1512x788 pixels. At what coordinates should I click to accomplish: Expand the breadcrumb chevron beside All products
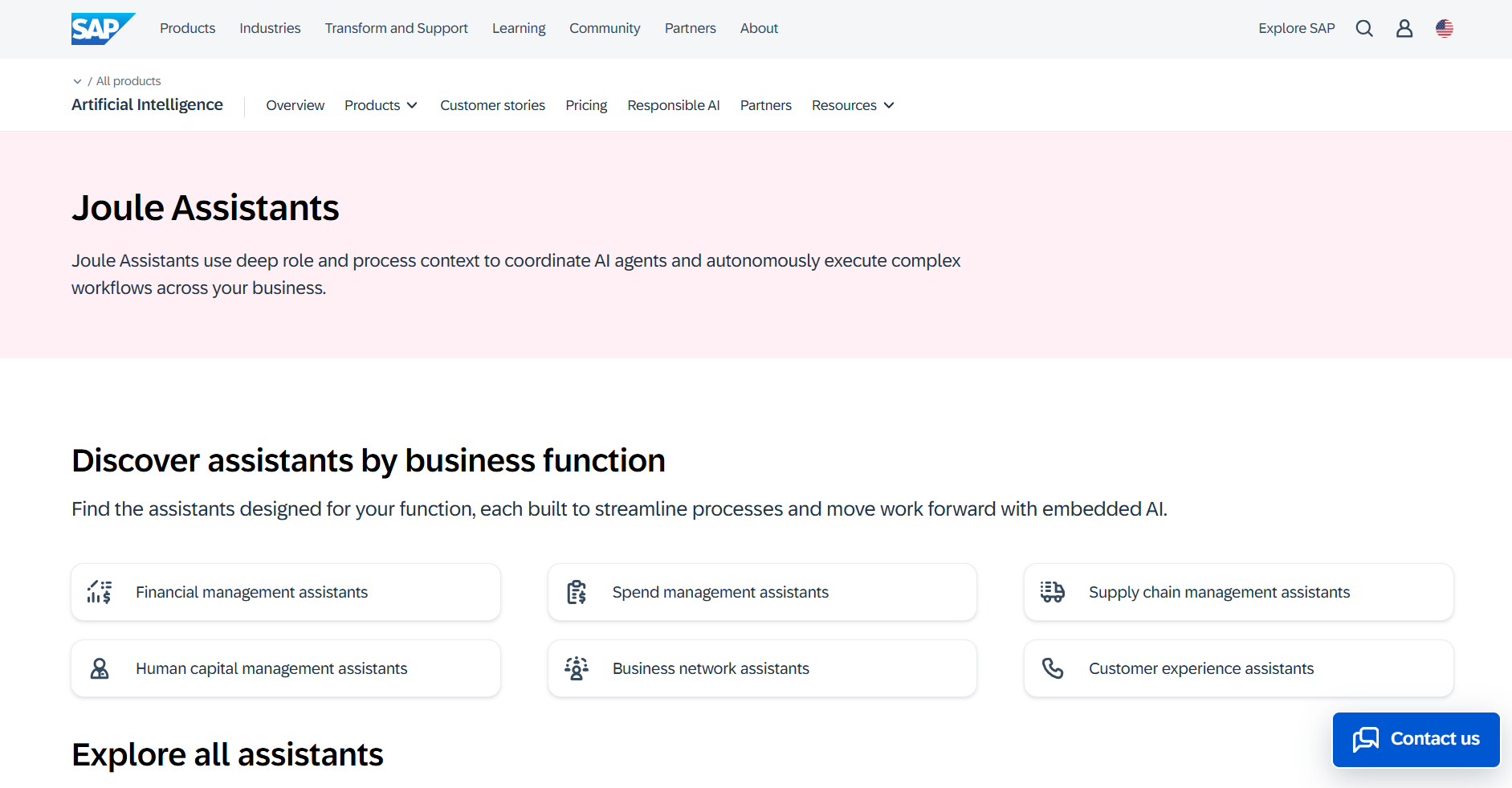click(77, 81)
